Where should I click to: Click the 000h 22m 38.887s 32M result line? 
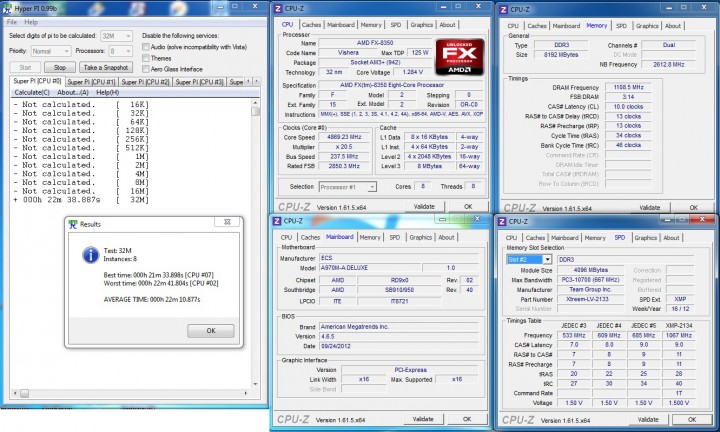pyautogui.click(x=81, y=200)
